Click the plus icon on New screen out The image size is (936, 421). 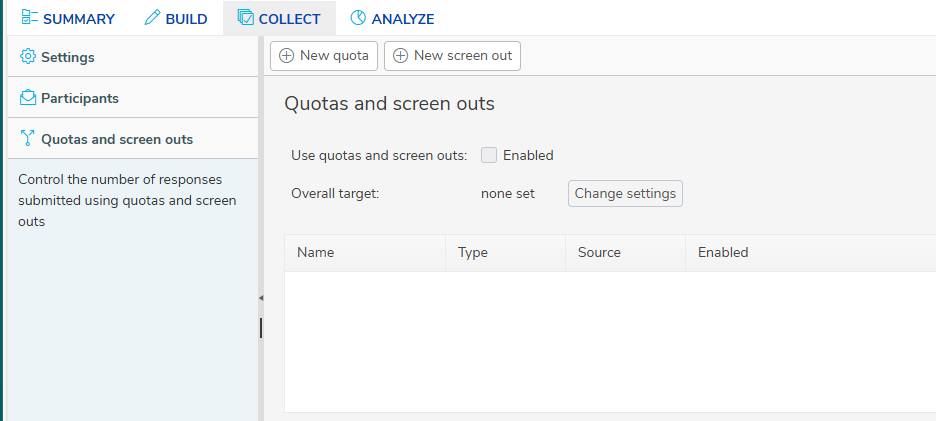coord(401,56)
